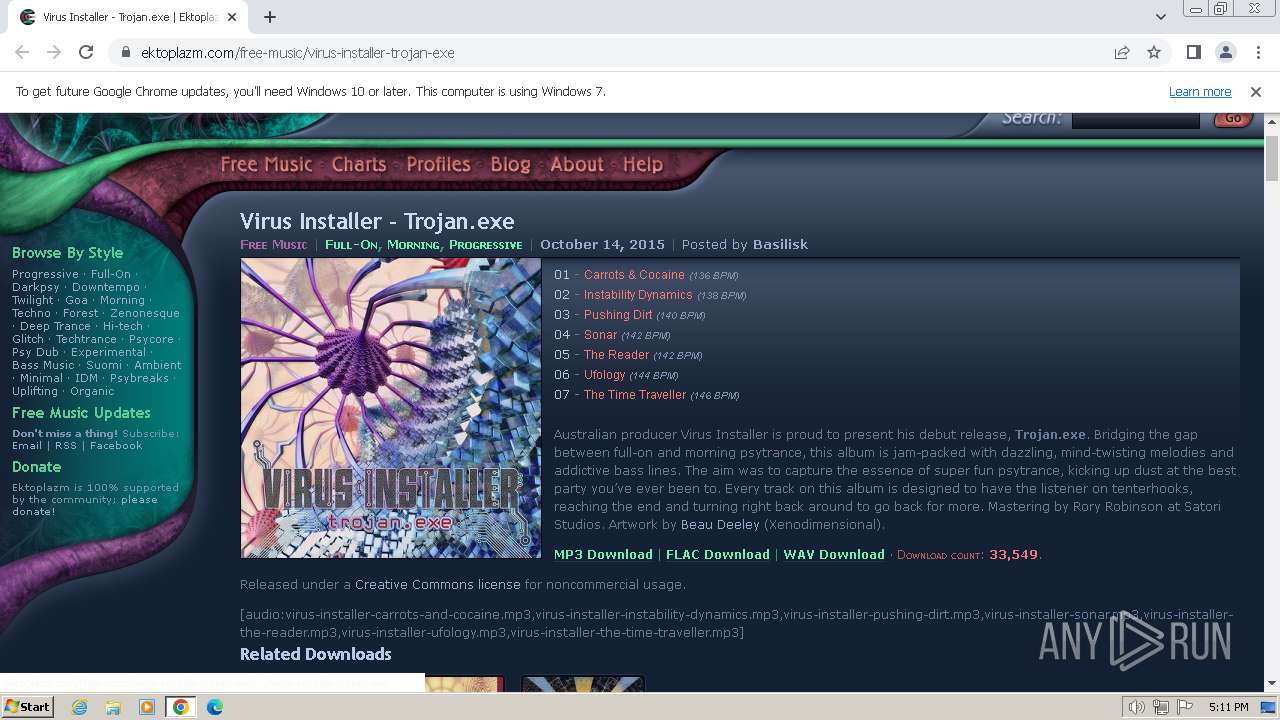Open the Action Center flag tray icon
This screenshot has width=1280, height=720.
coord(1184,707)
